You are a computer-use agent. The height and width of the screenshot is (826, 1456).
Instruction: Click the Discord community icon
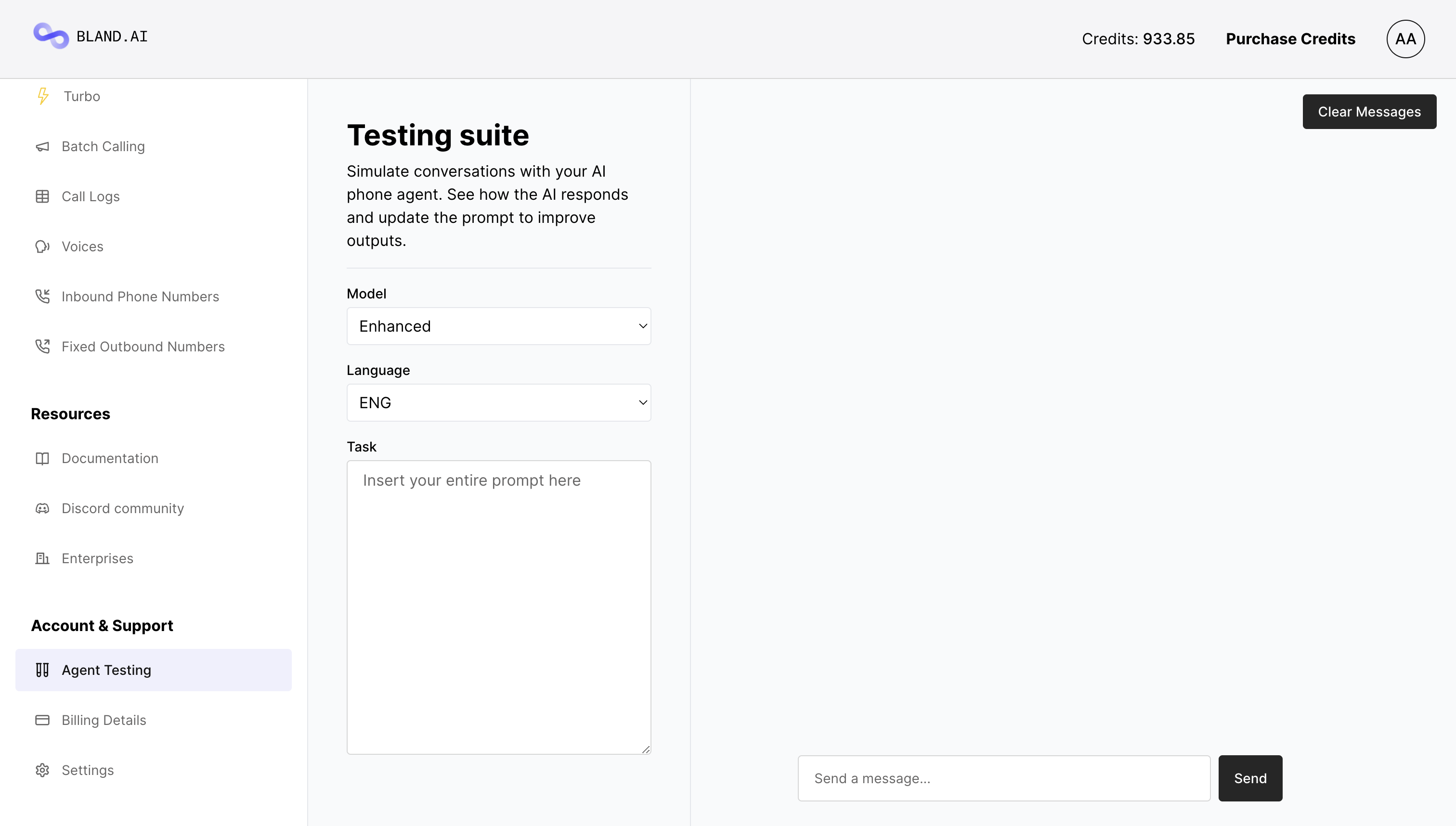(x=42, y=508)
